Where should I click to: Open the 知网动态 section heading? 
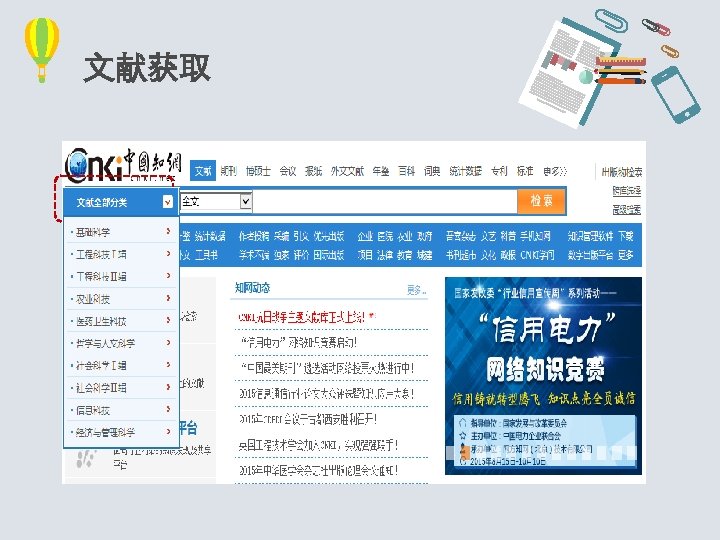pyautogui.click(x=253, y=288)
